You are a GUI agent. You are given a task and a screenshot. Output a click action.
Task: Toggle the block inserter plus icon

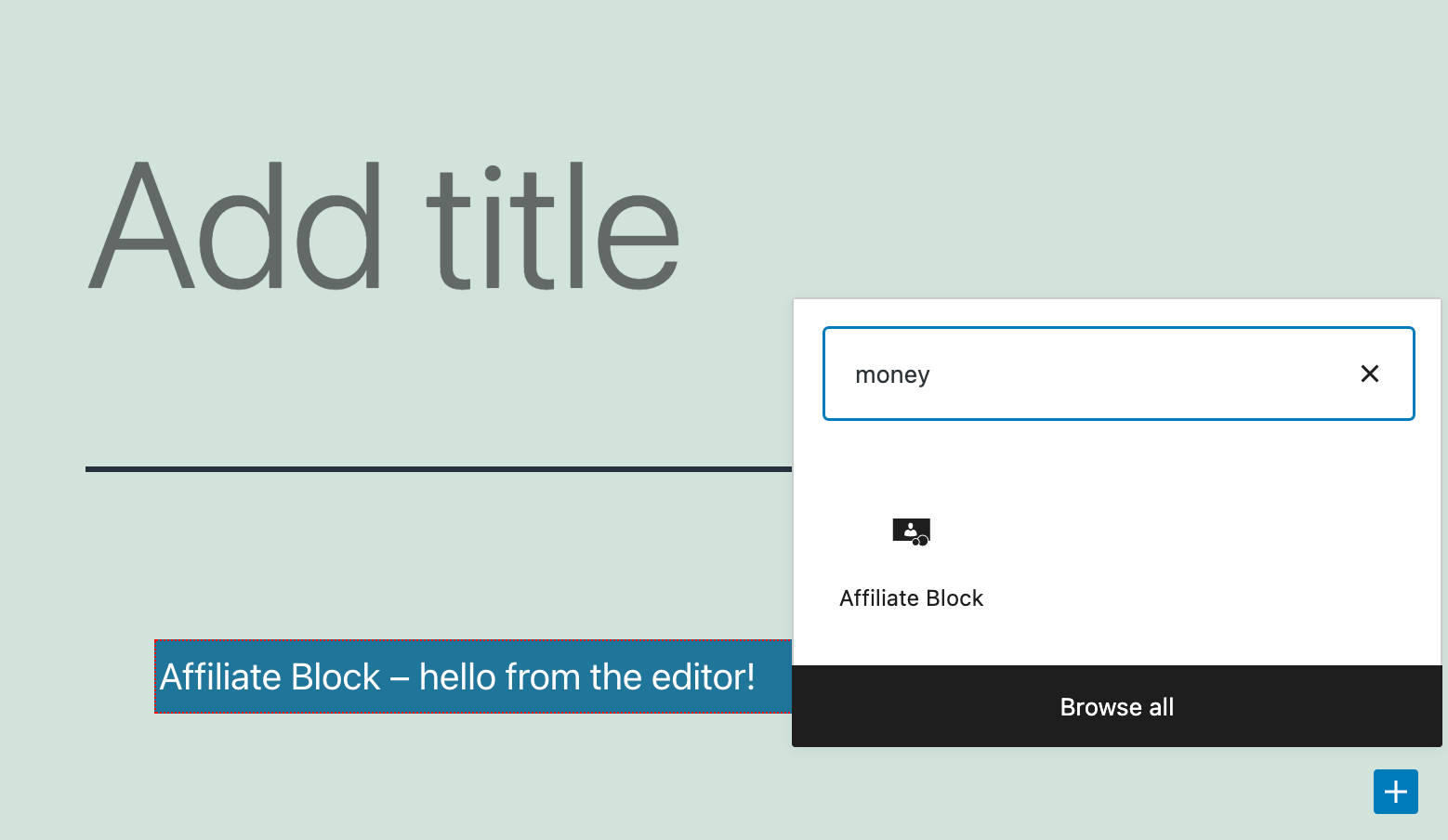1395,792
